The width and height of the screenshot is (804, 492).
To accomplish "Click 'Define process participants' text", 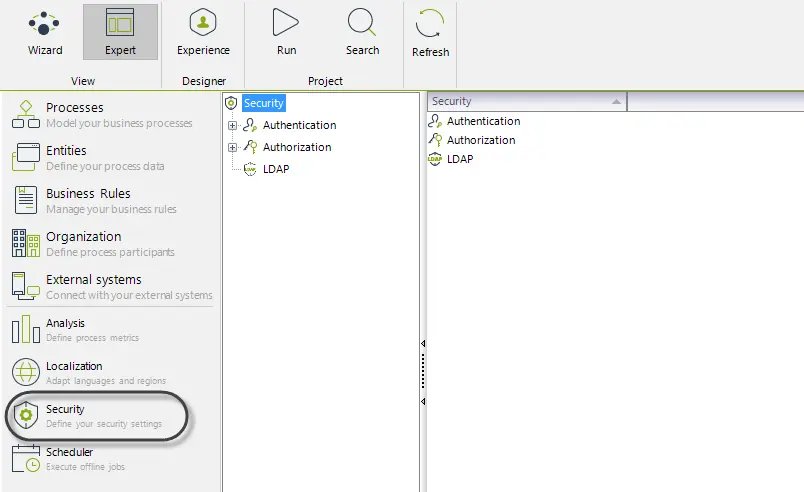I will (x=110, y=252).
